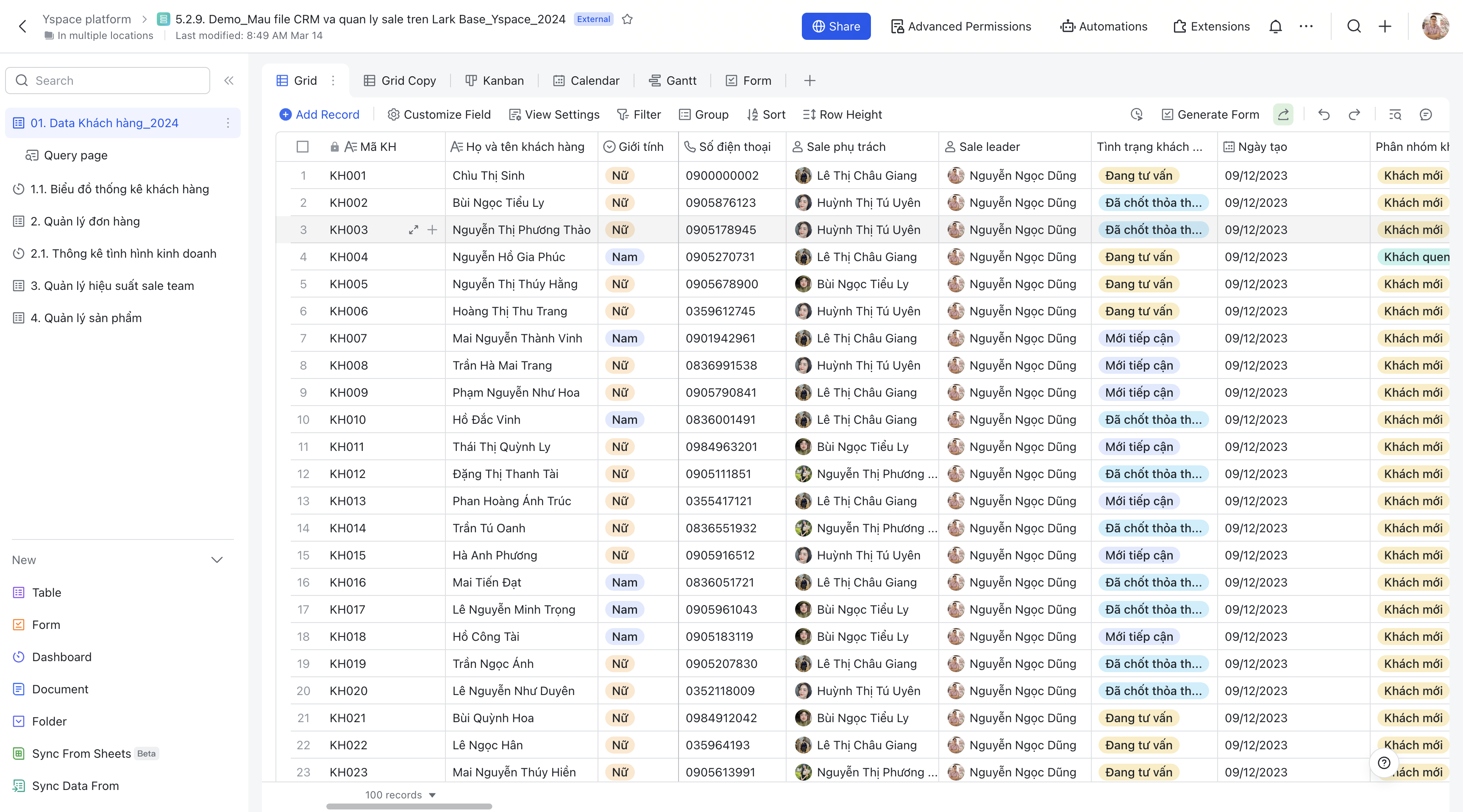The image size is (1463, 812).
Task: Switch to the Calendar tab
Action: 586,81
